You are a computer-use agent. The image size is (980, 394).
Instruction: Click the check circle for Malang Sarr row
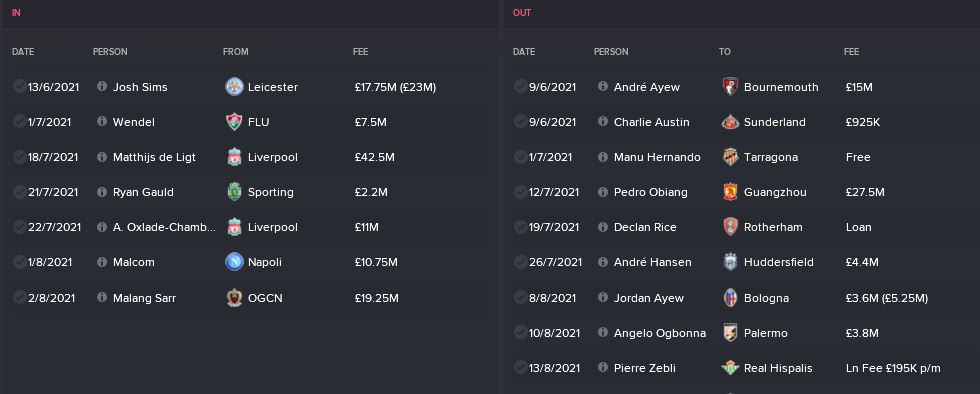19,297
